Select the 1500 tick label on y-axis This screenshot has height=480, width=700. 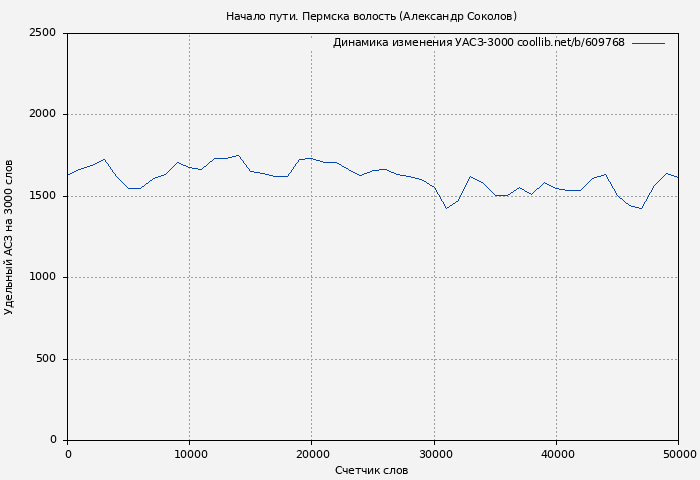42,196
